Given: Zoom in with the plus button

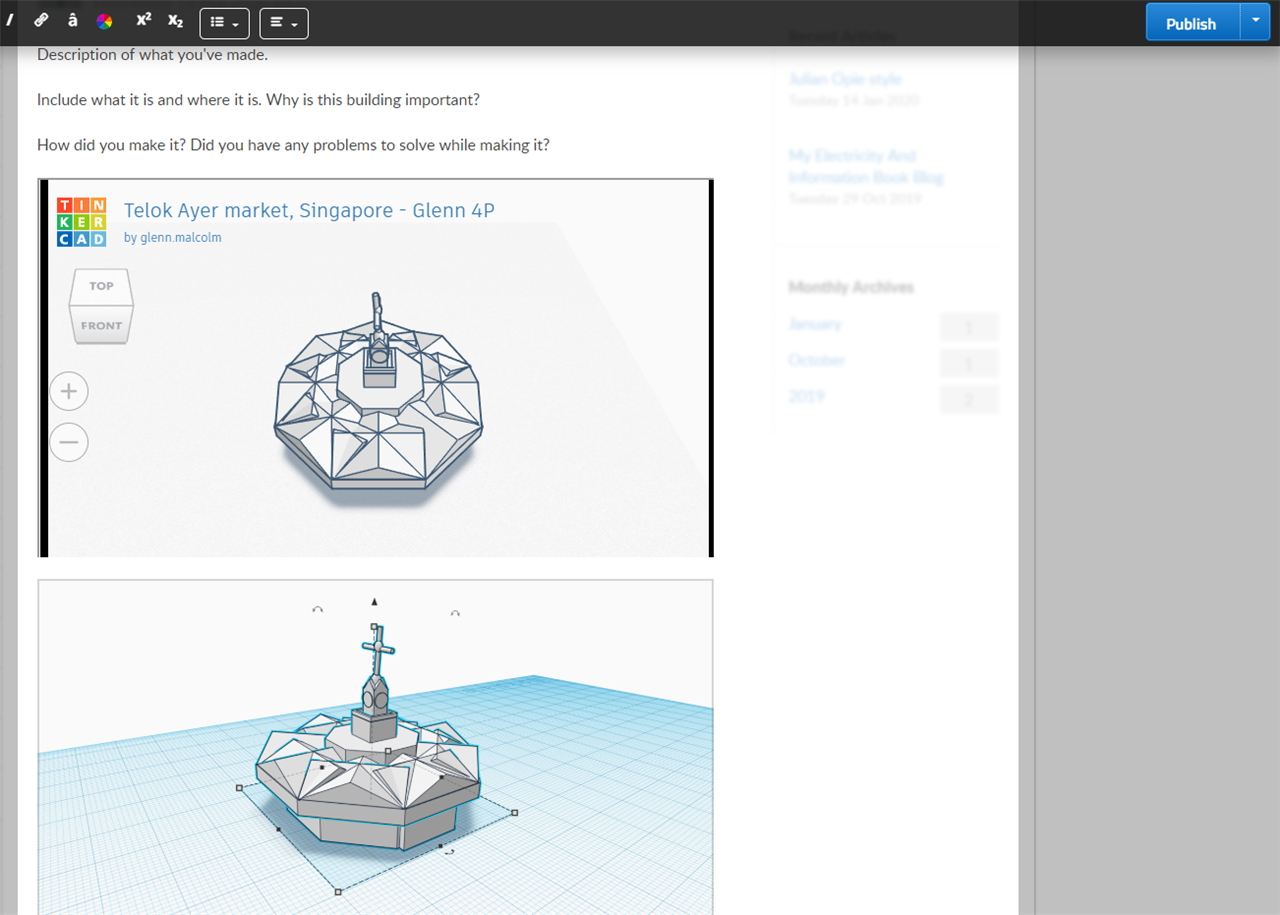Looking at the screenshot, I should pyautogui.click(x=69, y=391).
